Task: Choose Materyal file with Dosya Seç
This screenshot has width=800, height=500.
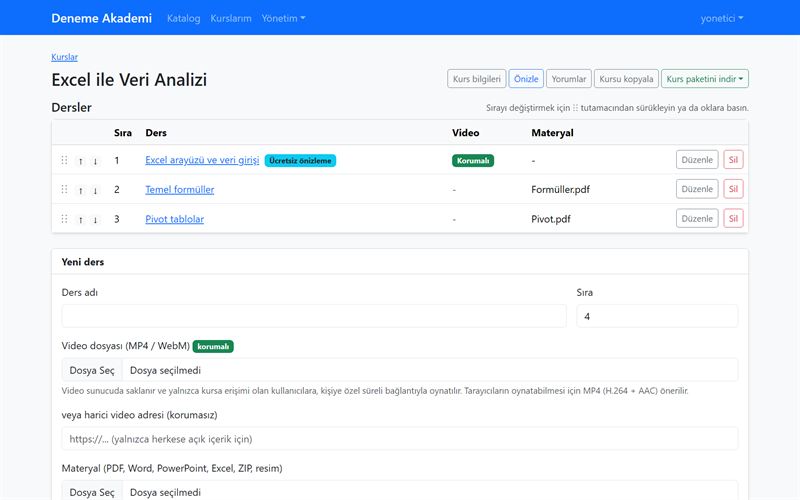Action: tap(92, 492)
